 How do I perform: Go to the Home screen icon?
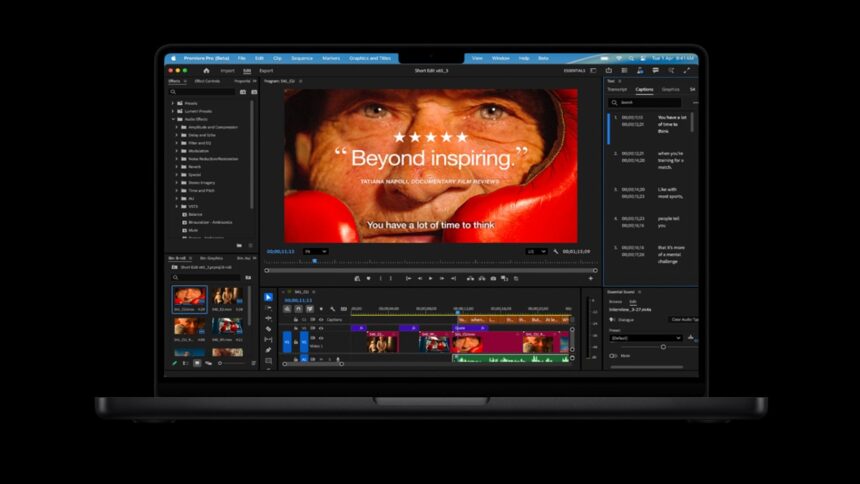pyautogui.click(x=206, y=70)
